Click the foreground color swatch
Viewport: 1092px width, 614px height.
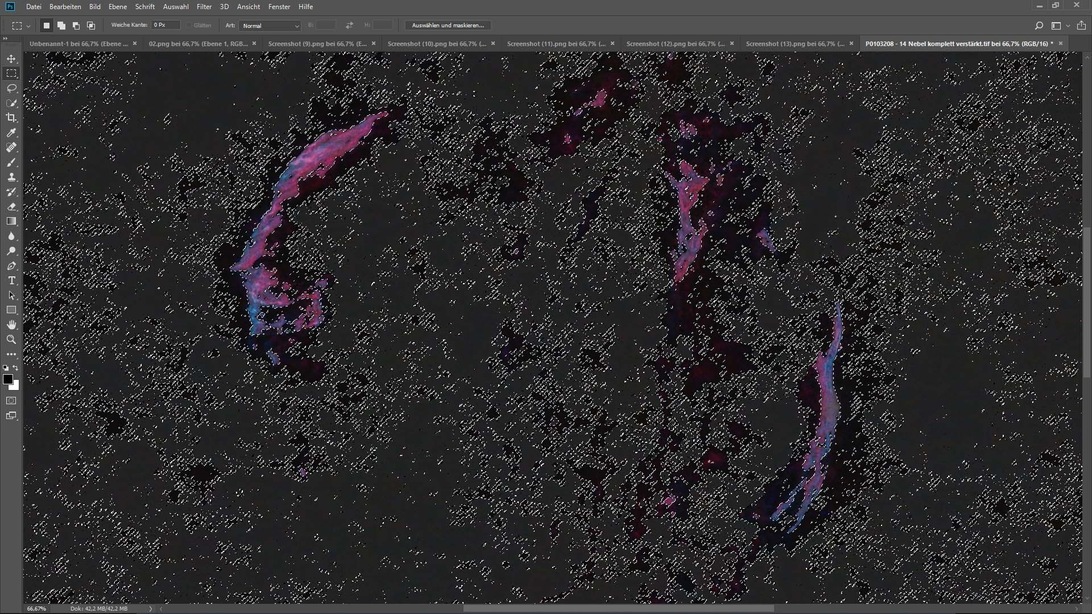(8, 380)
